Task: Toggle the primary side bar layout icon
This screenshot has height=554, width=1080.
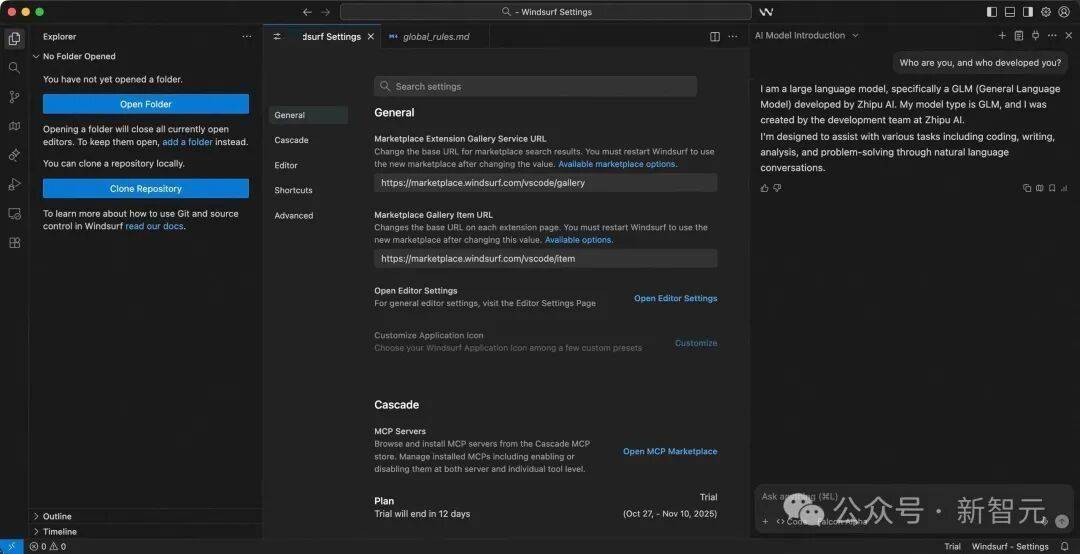Action: (992, 12)
